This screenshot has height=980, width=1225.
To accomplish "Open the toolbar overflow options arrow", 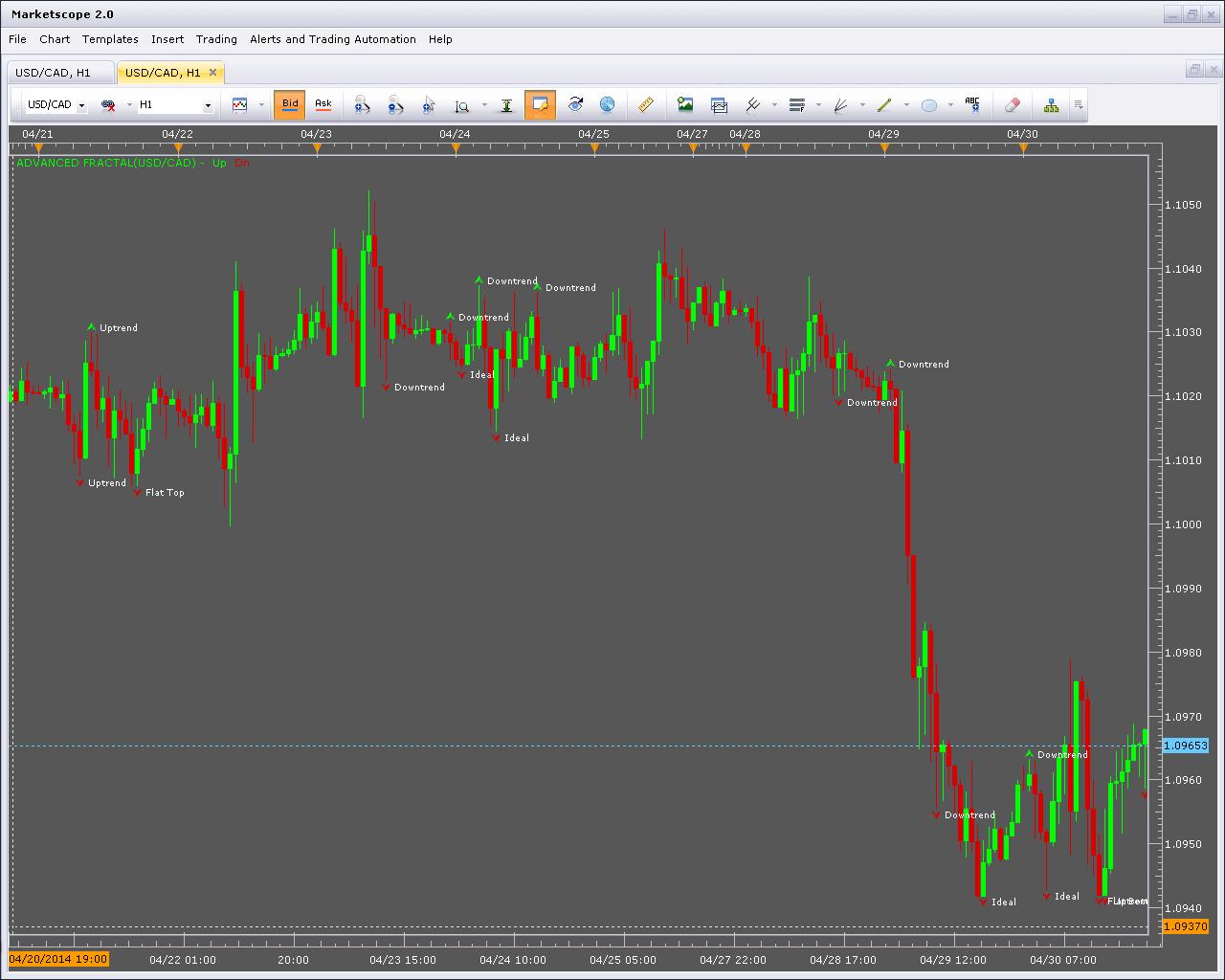I will 1079,105.
